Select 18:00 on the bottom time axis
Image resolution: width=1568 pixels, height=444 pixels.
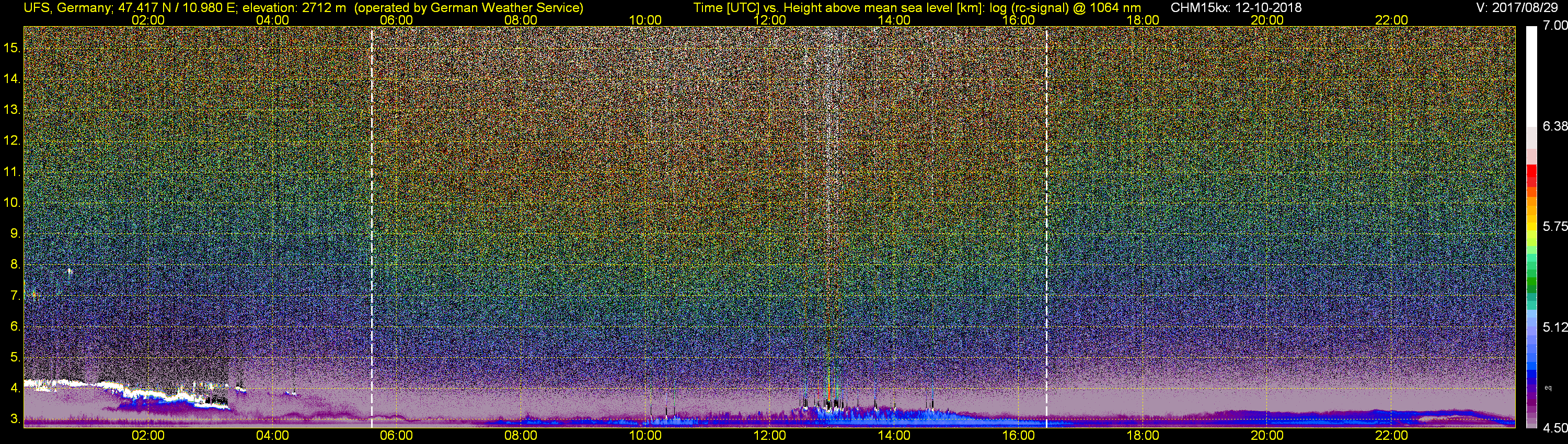point(1143,436)
